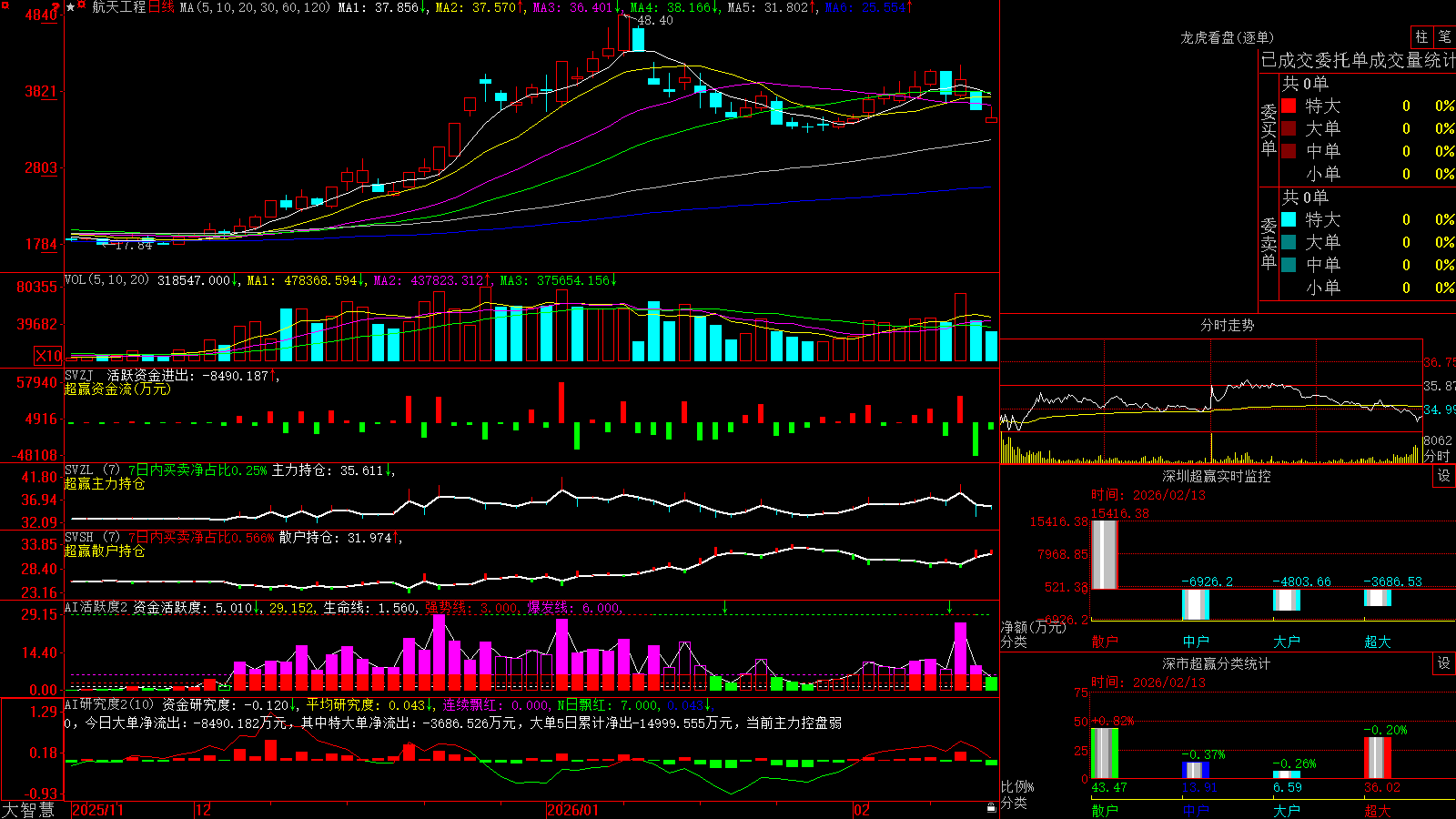Click the first green arrow in AI活跃度 panel
Screen dimensions: 1456x819
[x=725, y=607]
